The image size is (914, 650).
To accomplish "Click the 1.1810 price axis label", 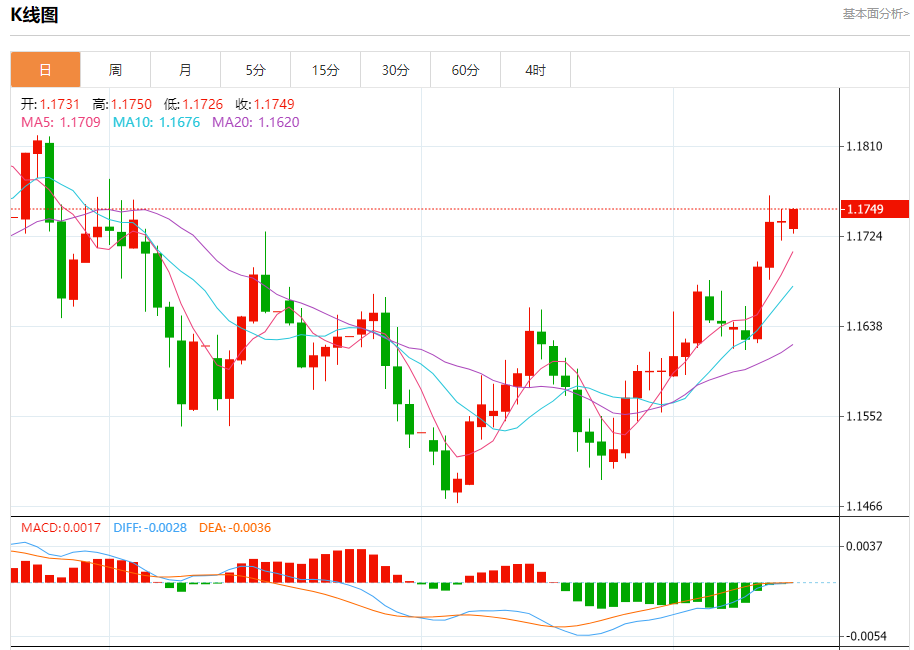I will [x=864, y=146].
